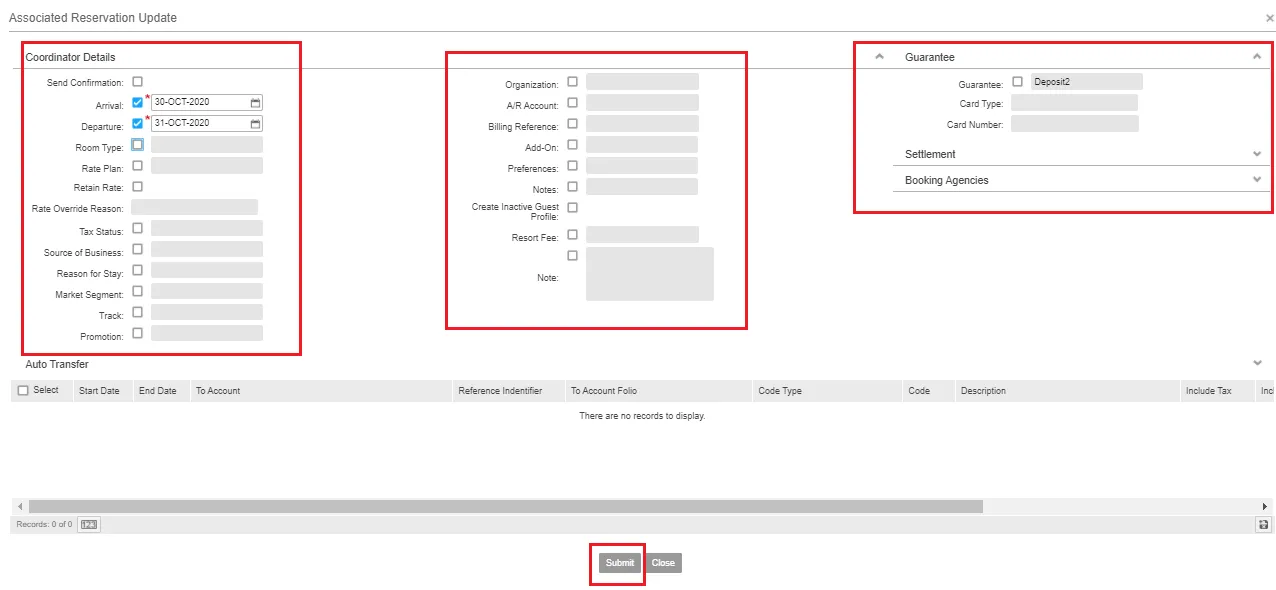This screenshot has width=1276, height=590.
Task: Enable the Resort Fee checkbox
Action: (573, 235)
